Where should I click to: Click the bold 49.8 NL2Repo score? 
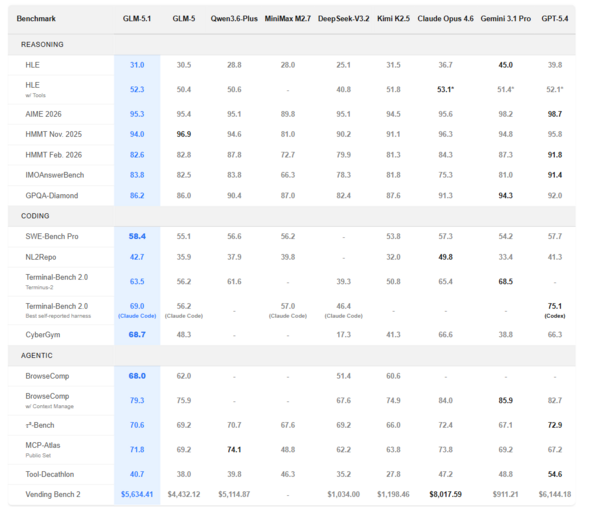coord(445,257)
